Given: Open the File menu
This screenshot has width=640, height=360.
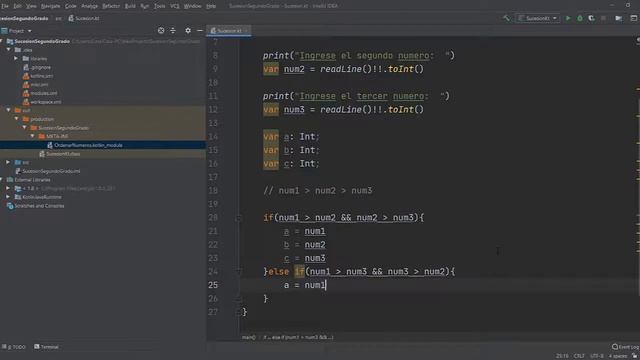Looking at the screenshot, I should coord(5,6).
